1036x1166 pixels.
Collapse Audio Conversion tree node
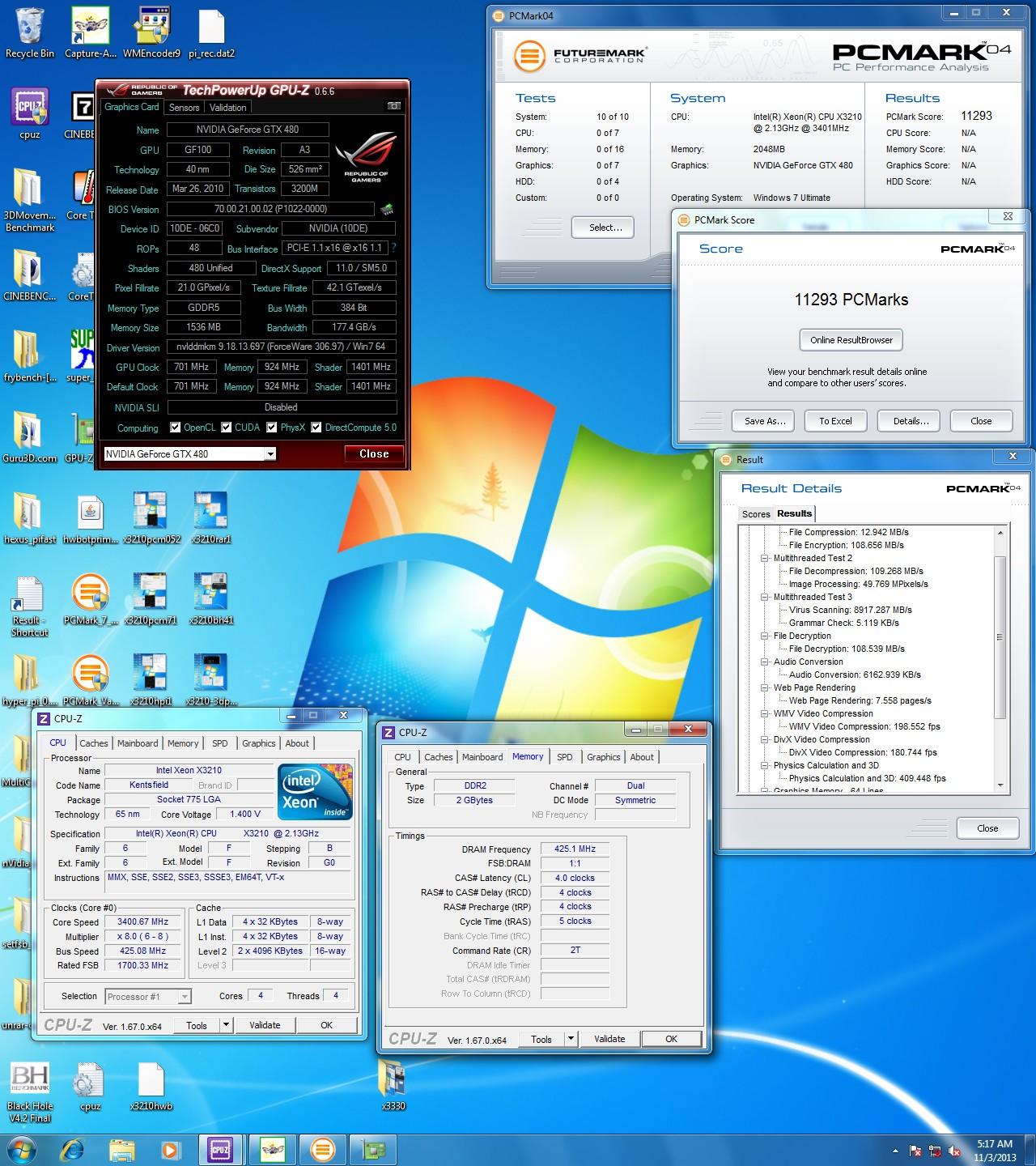pyautogui.click(x=765, y=662)
